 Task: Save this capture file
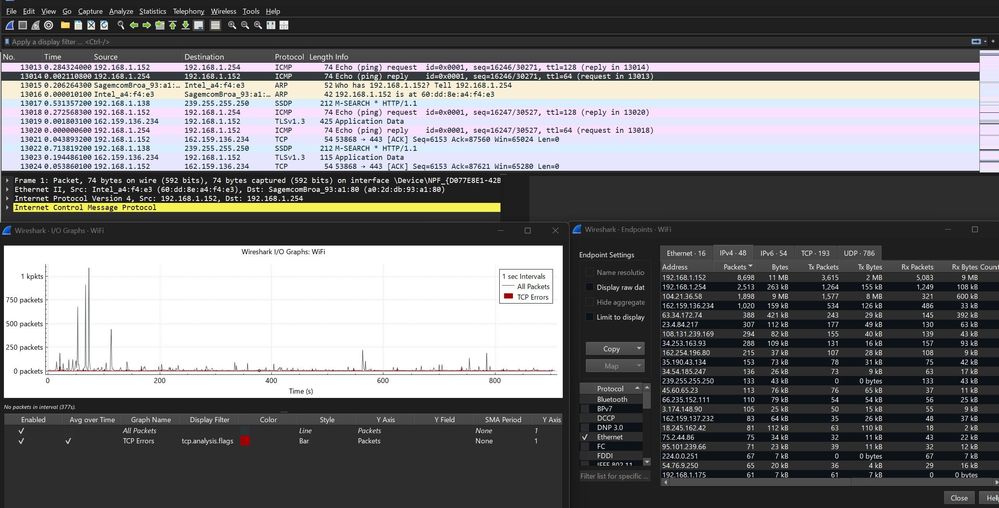[78, 25]
